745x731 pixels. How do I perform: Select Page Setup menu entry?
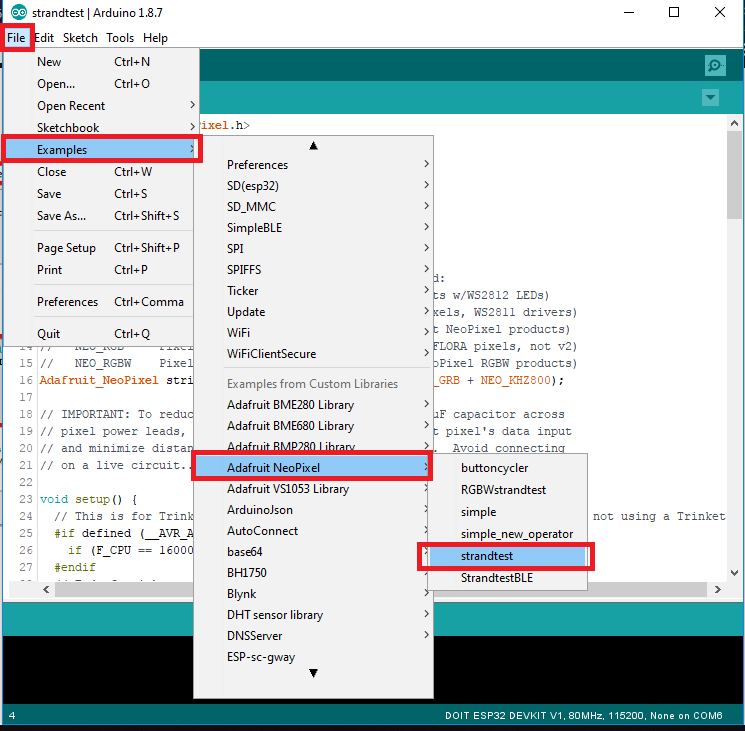click(x=98, y=247)
